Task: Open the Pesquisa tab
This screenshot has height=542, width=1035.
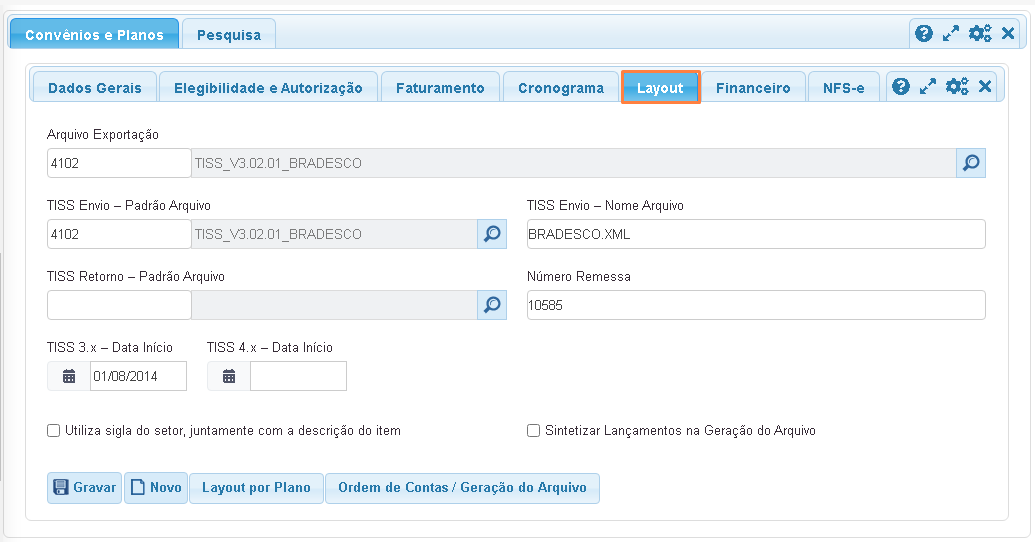Action: tap(229, 35)
